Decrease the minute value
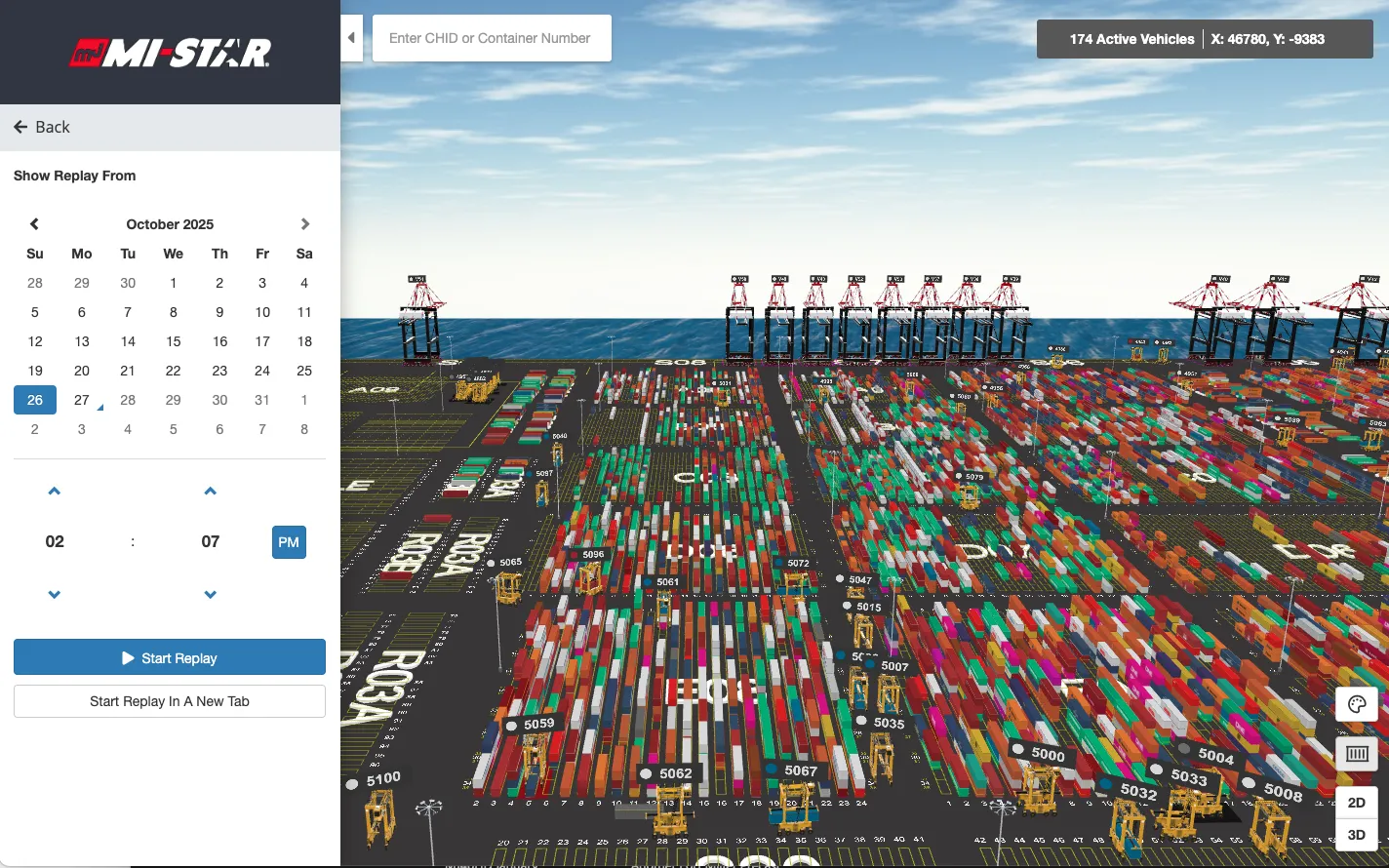This screenshot has width=1389, height=868. (x=211, y=594)
